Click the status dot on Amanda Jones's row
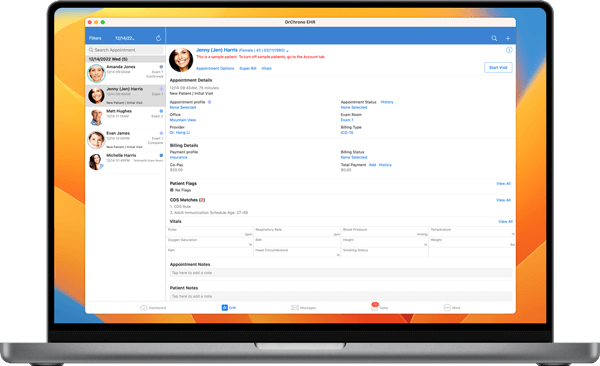 pyautogui.click(x=161, y=67)
